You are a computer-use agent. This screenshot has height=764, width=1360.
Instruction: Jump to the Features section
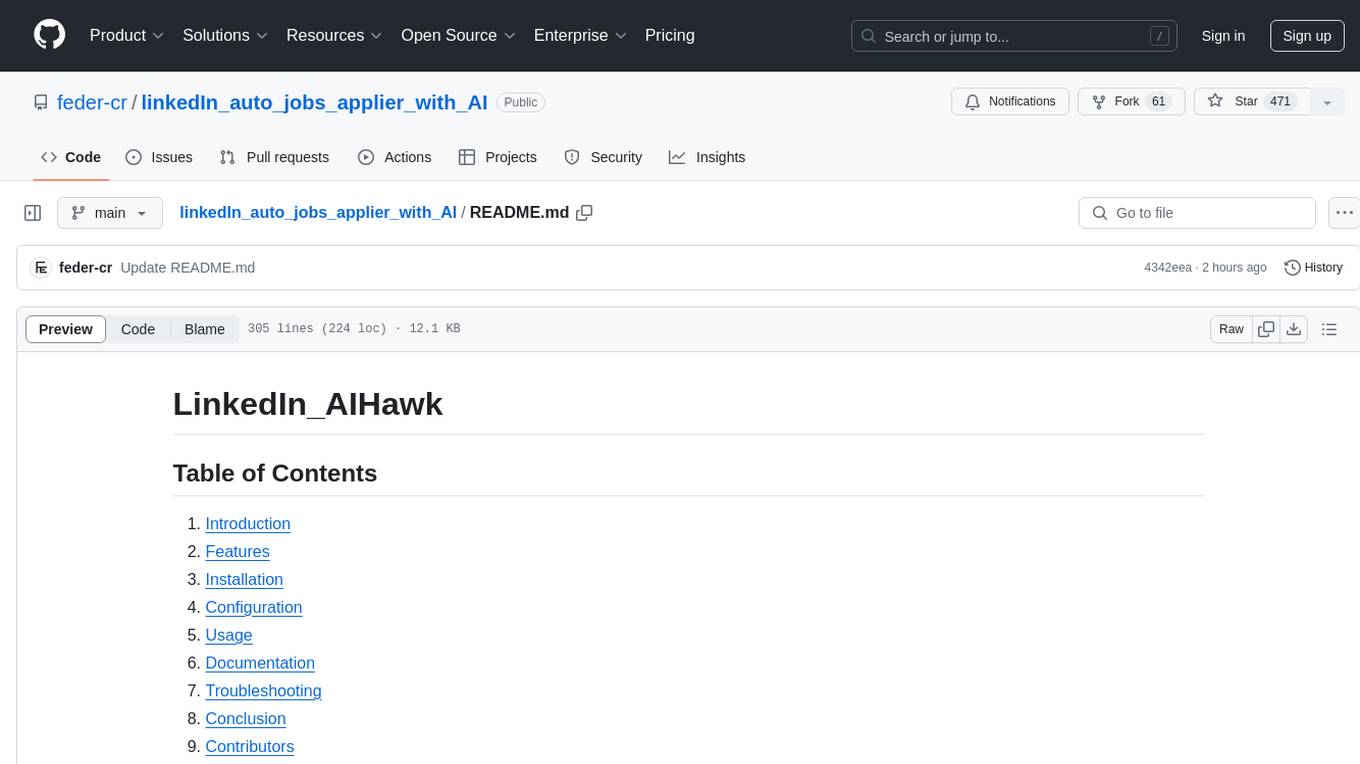(x=237, y=552)
